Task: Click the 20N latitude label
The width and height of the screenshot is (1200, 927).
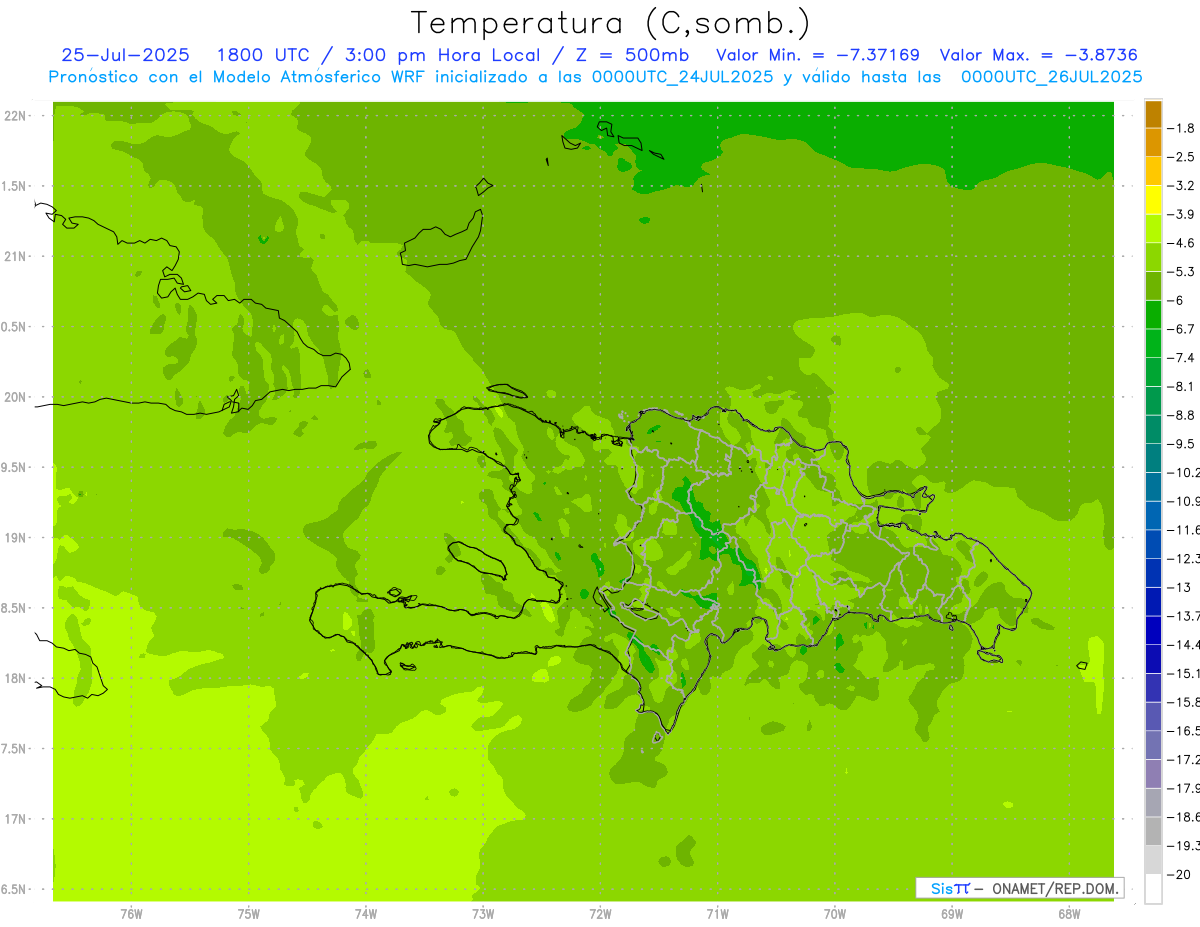Action: click(x=16, y=397)
